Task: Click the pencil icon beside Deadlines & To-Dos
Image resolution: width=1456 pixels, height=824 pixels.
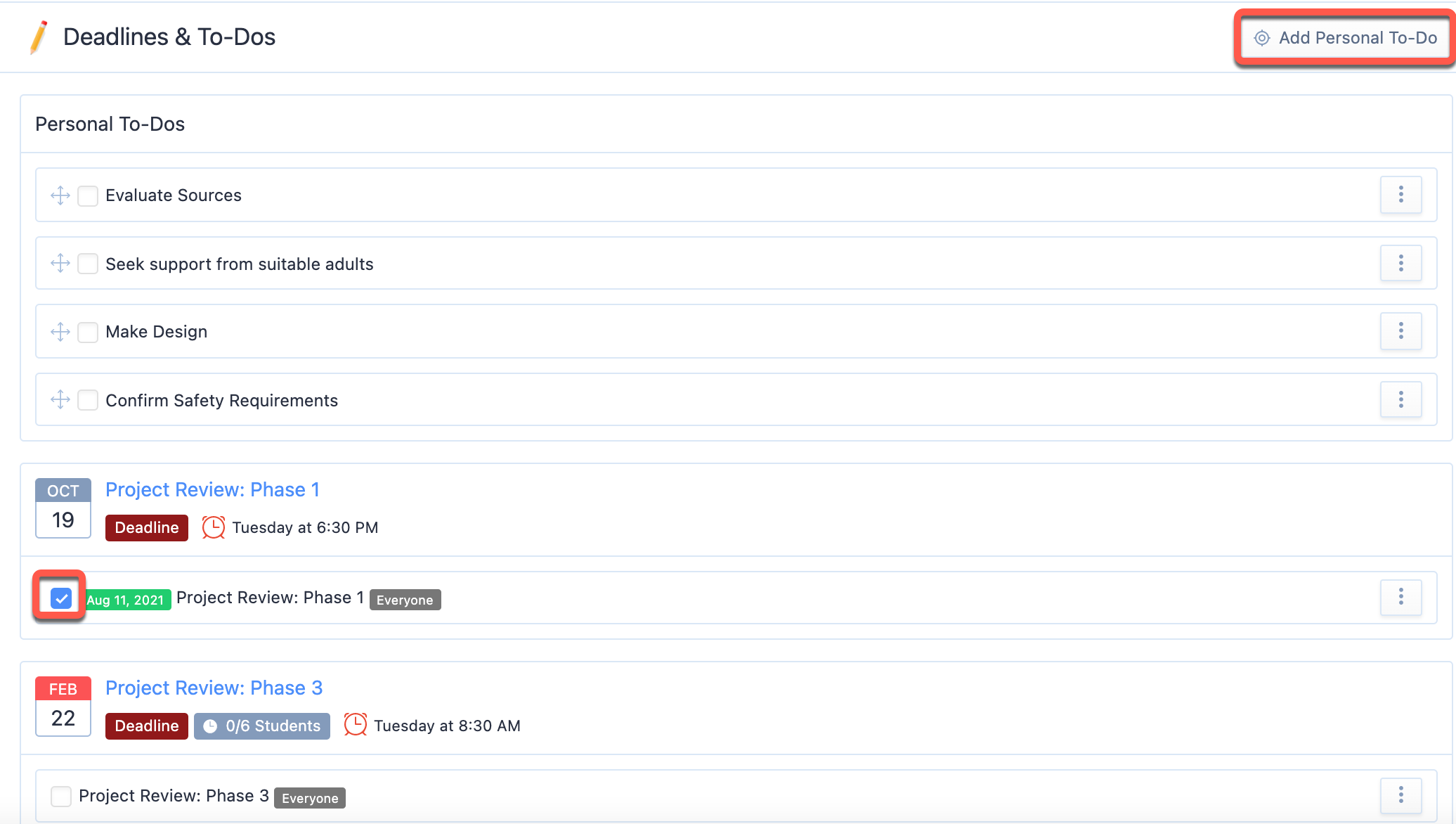Action: tap(39, 37)
